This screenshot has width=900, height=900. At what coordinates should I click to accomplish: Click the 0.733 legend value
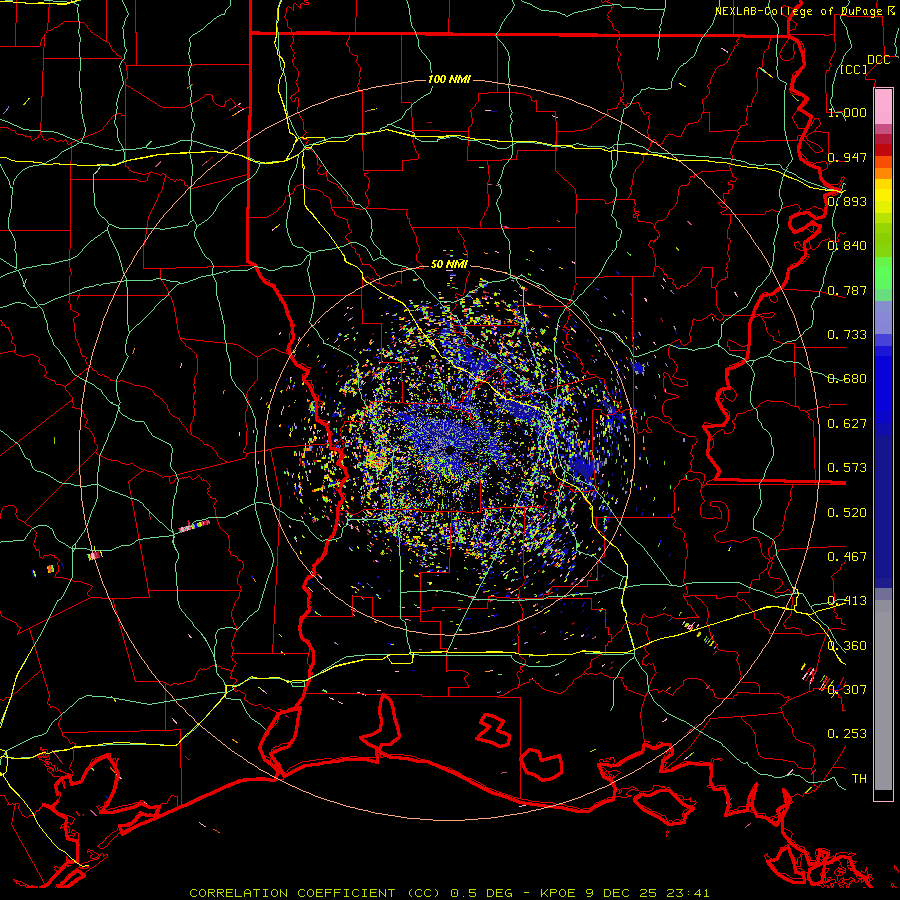coord(847,335)
